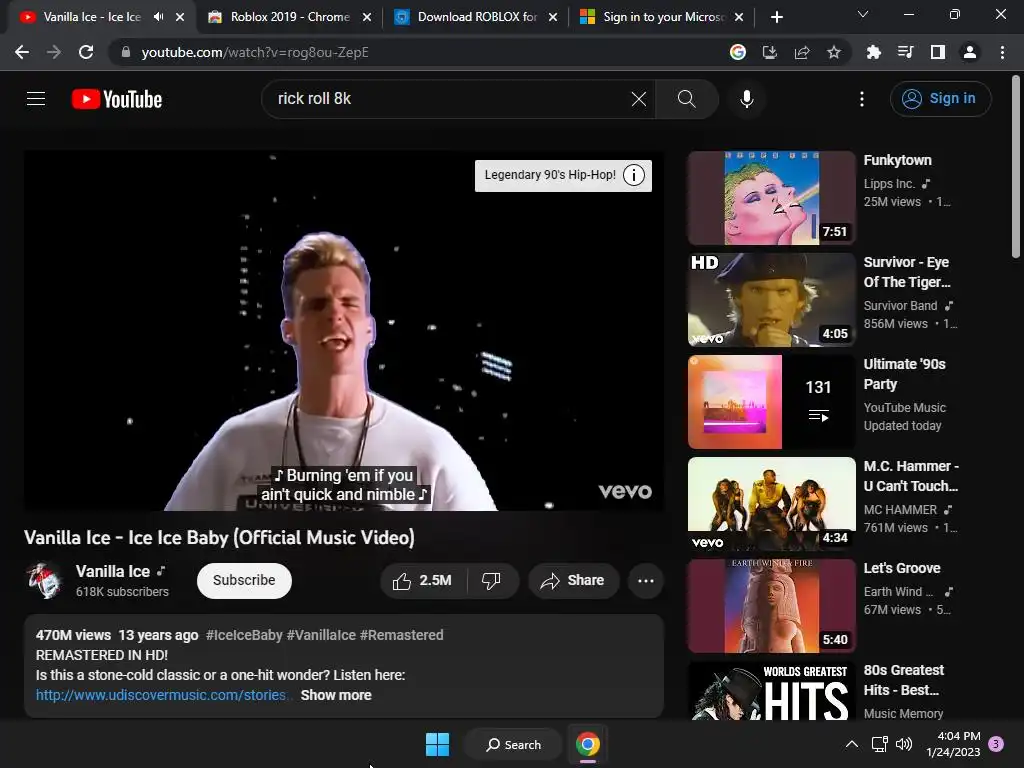Dislike the video with thumbs down
Screen dimensions: 1024x768
492,581
